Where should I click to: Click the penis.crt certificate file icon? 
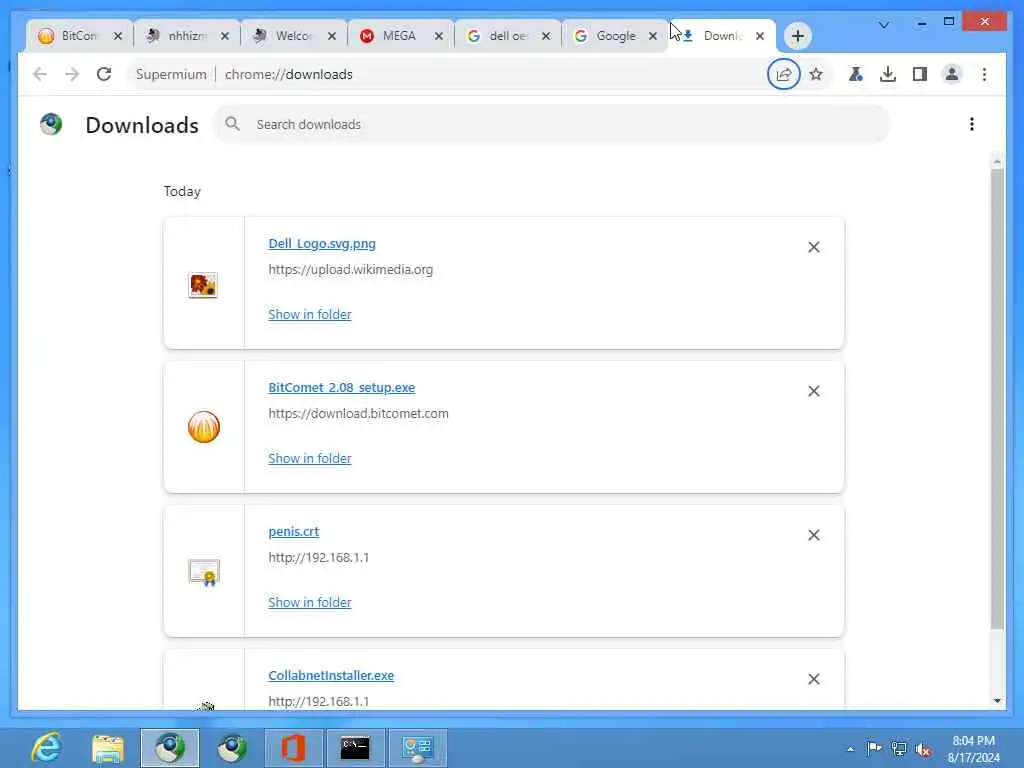204,572
